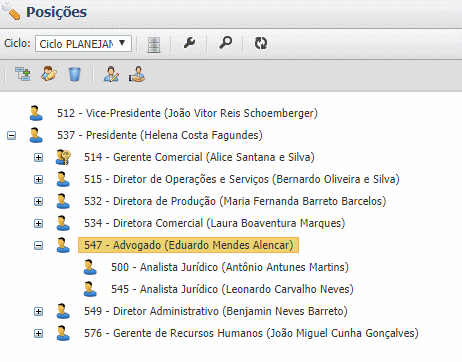Select 500 - Analista Jurídico Antônio item

(230, 267)
